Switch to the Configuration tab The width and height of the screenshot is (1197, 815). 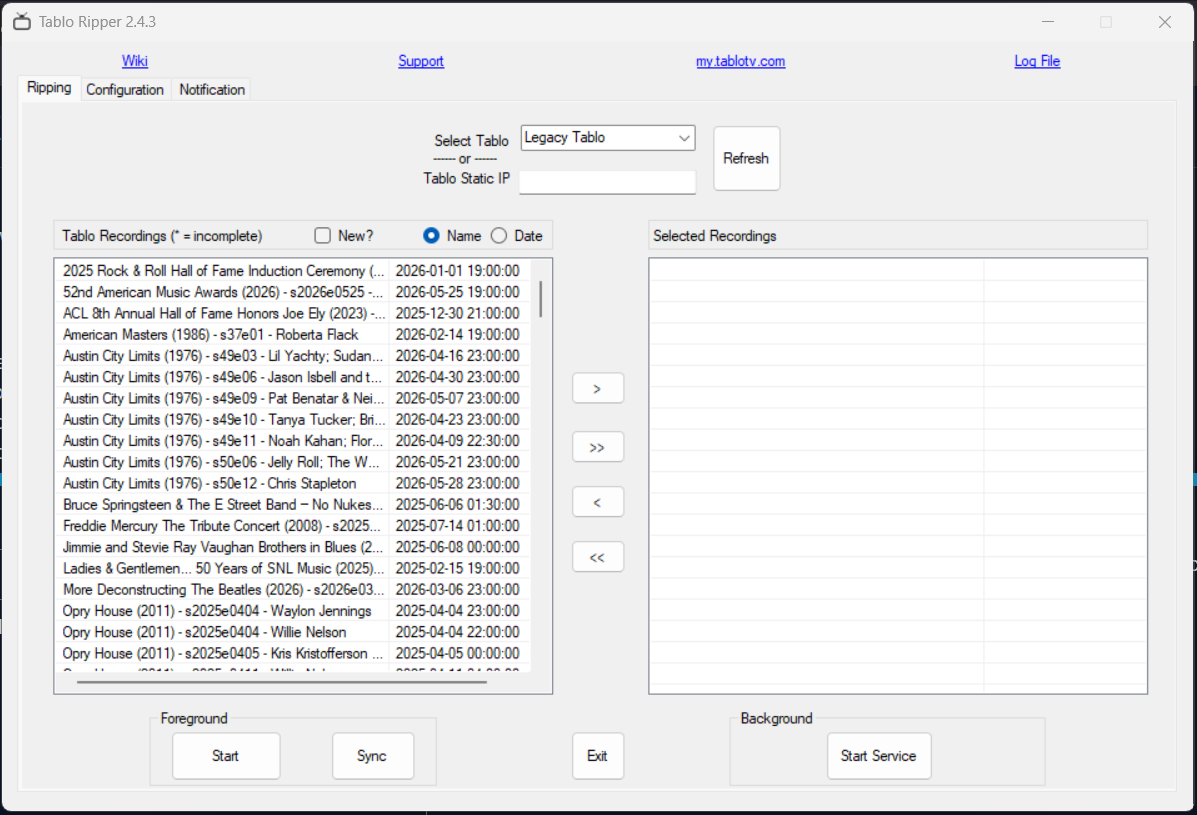click(x=124, y=89)
